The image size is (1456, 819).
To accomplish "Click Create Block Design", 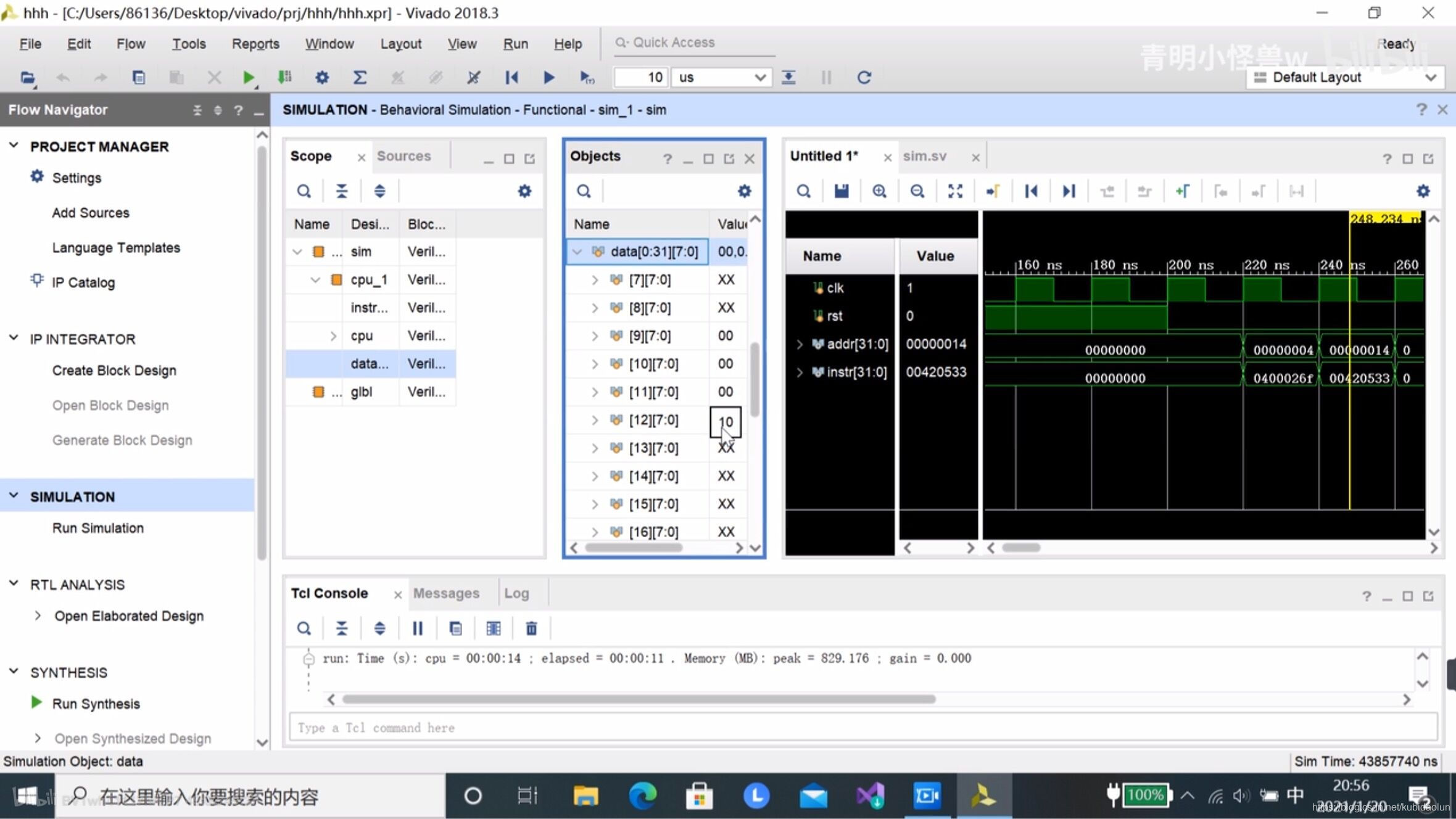I will click(114, 371).
